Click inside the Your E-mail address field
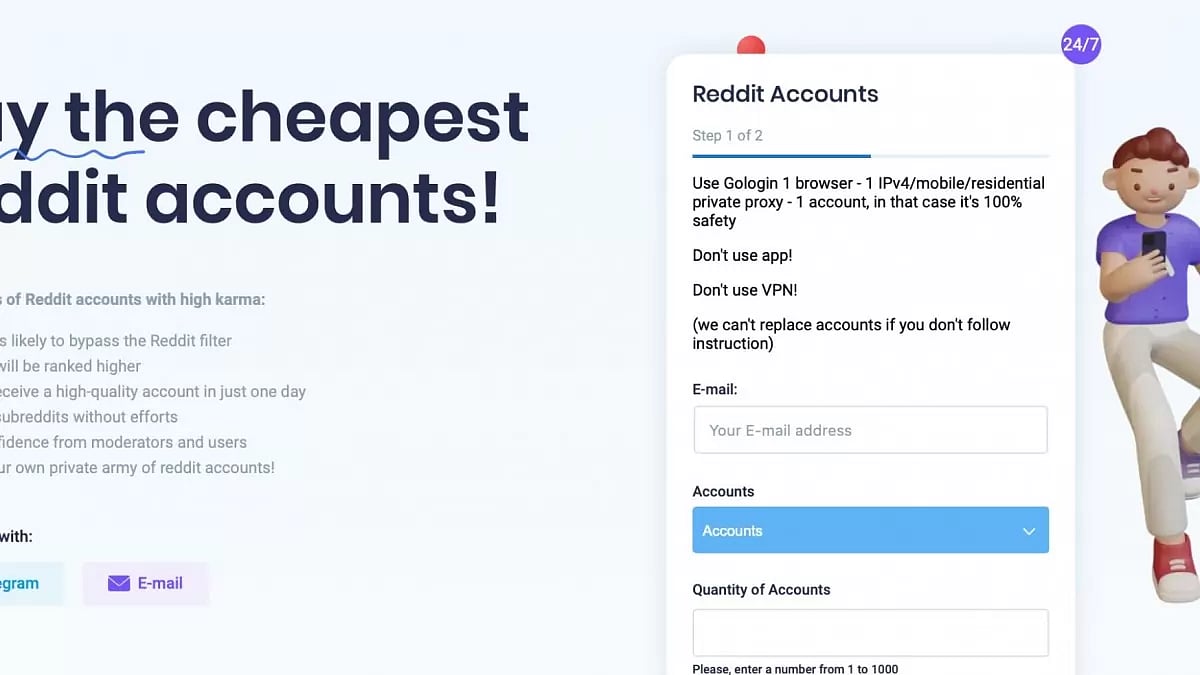 coord(870,430)
